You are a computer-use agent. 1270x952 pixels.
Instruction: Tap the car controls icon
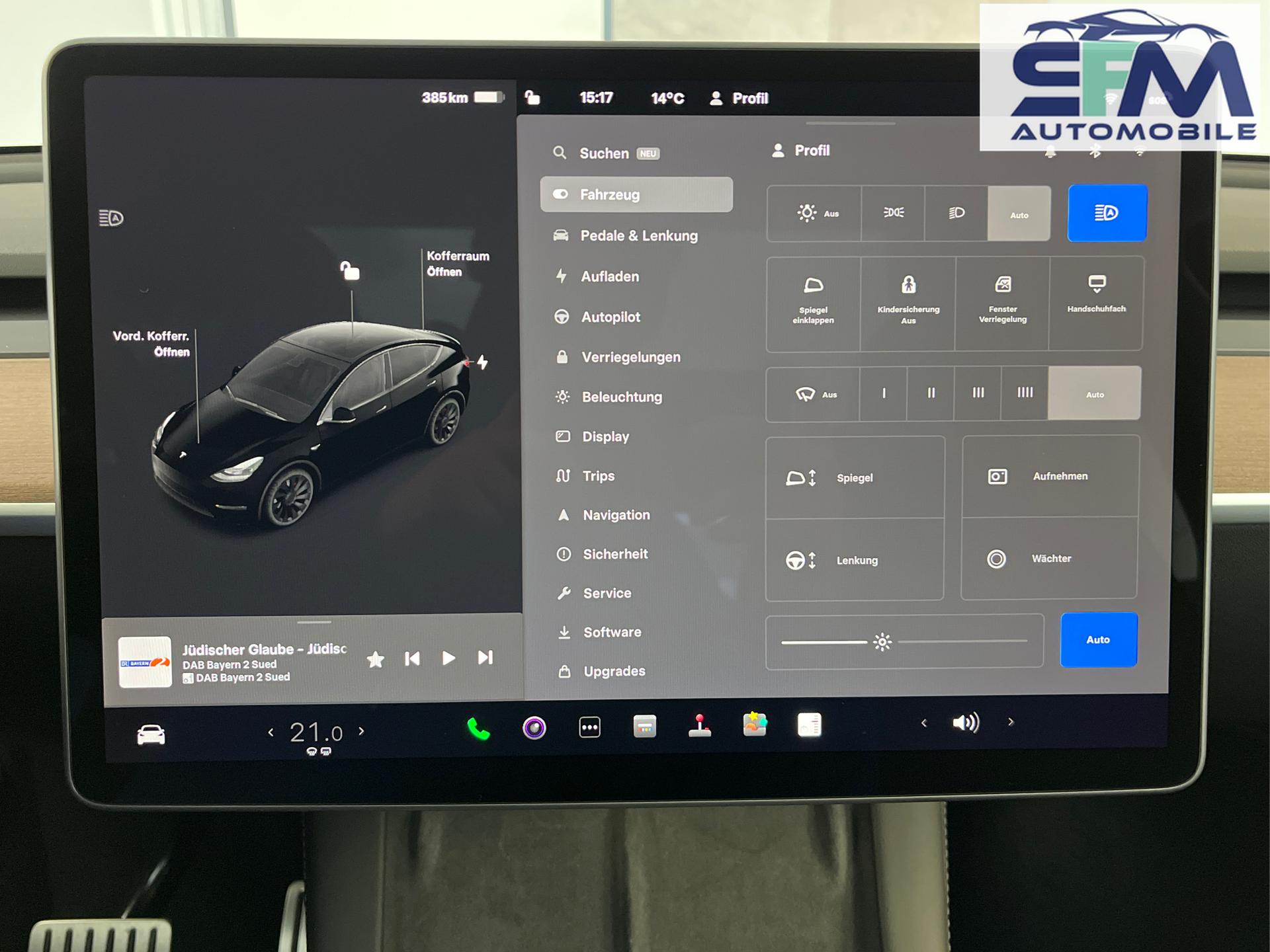[x=151, y=734]
